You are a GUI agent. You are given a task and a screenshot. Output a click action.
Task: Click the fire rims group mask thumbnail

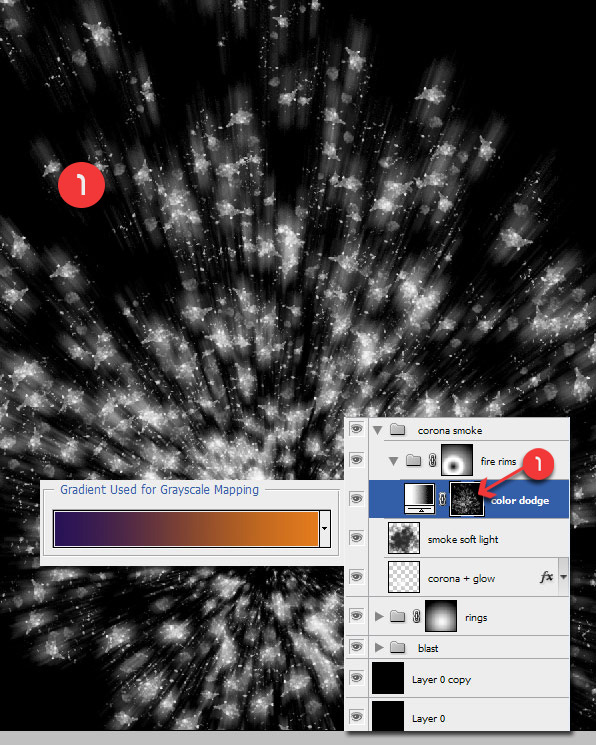click(457, 460)
